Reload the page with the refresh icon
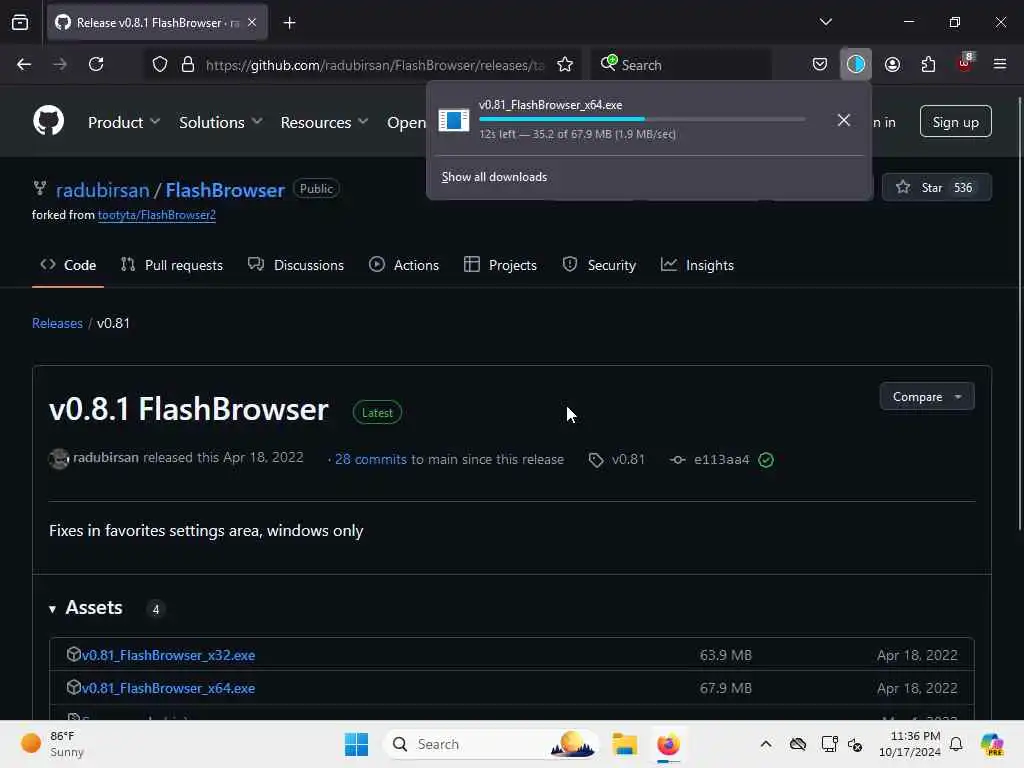The width and height of the screenshot is (1024, 768). [x=96, y=65]
